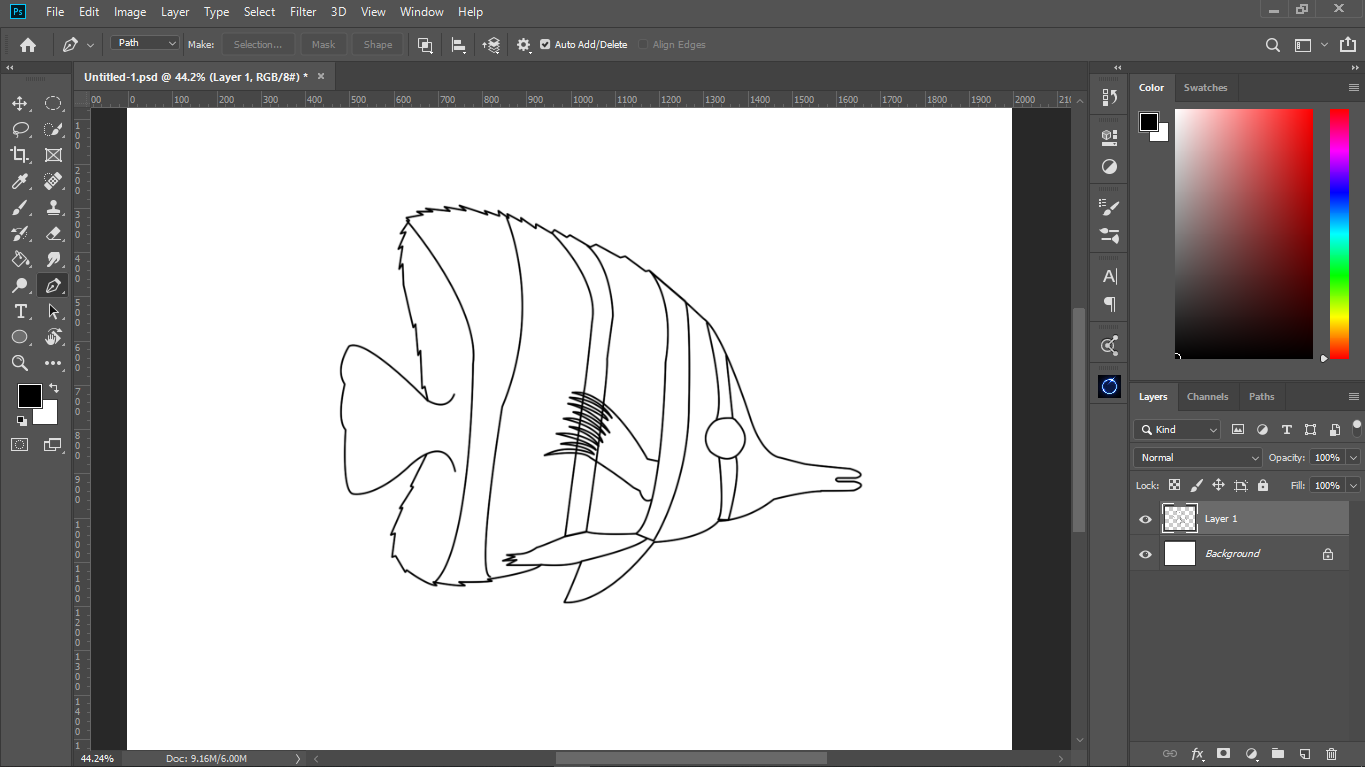Select the Horizontal Type tool

coord(19,311)
